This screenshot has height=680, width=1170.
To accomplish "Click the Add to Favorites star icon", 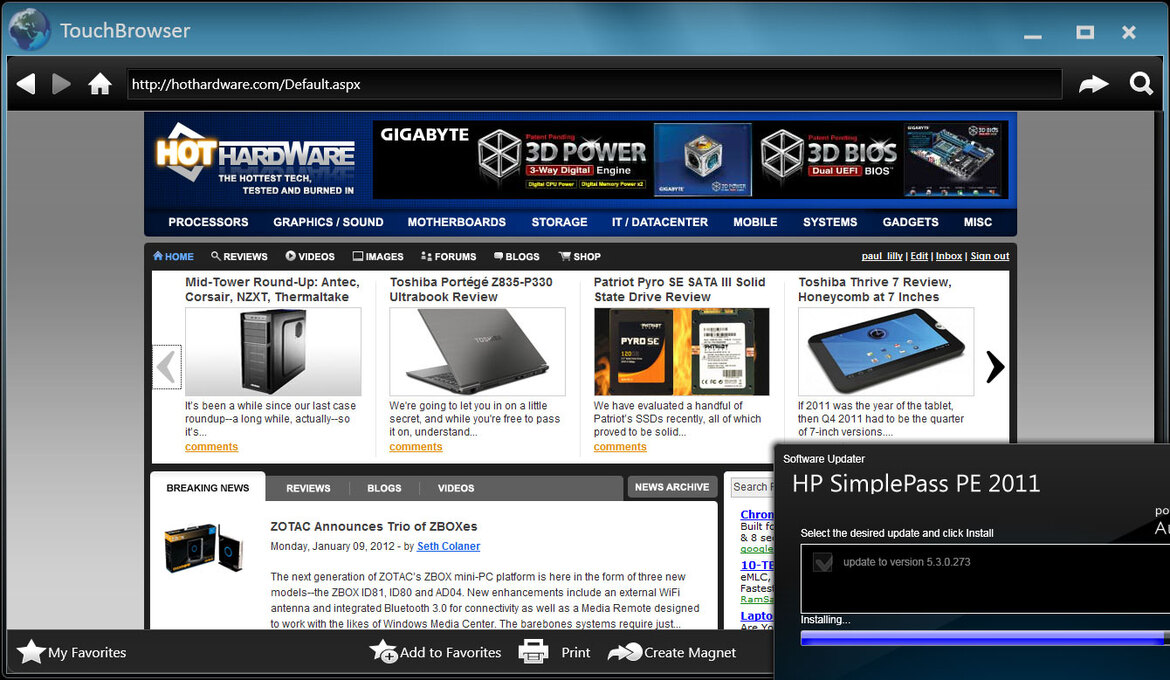I will point(384,652).
